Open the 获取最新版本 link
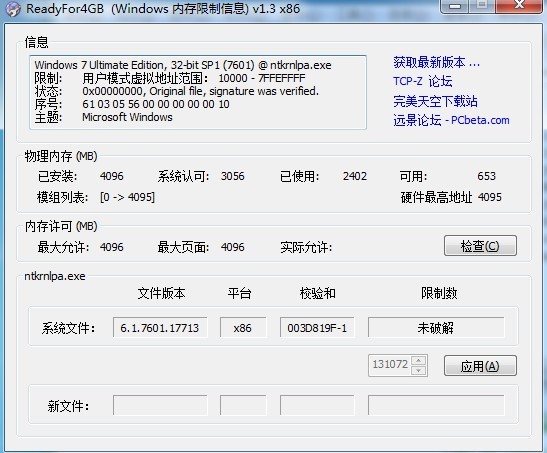 tap(436, 62)
